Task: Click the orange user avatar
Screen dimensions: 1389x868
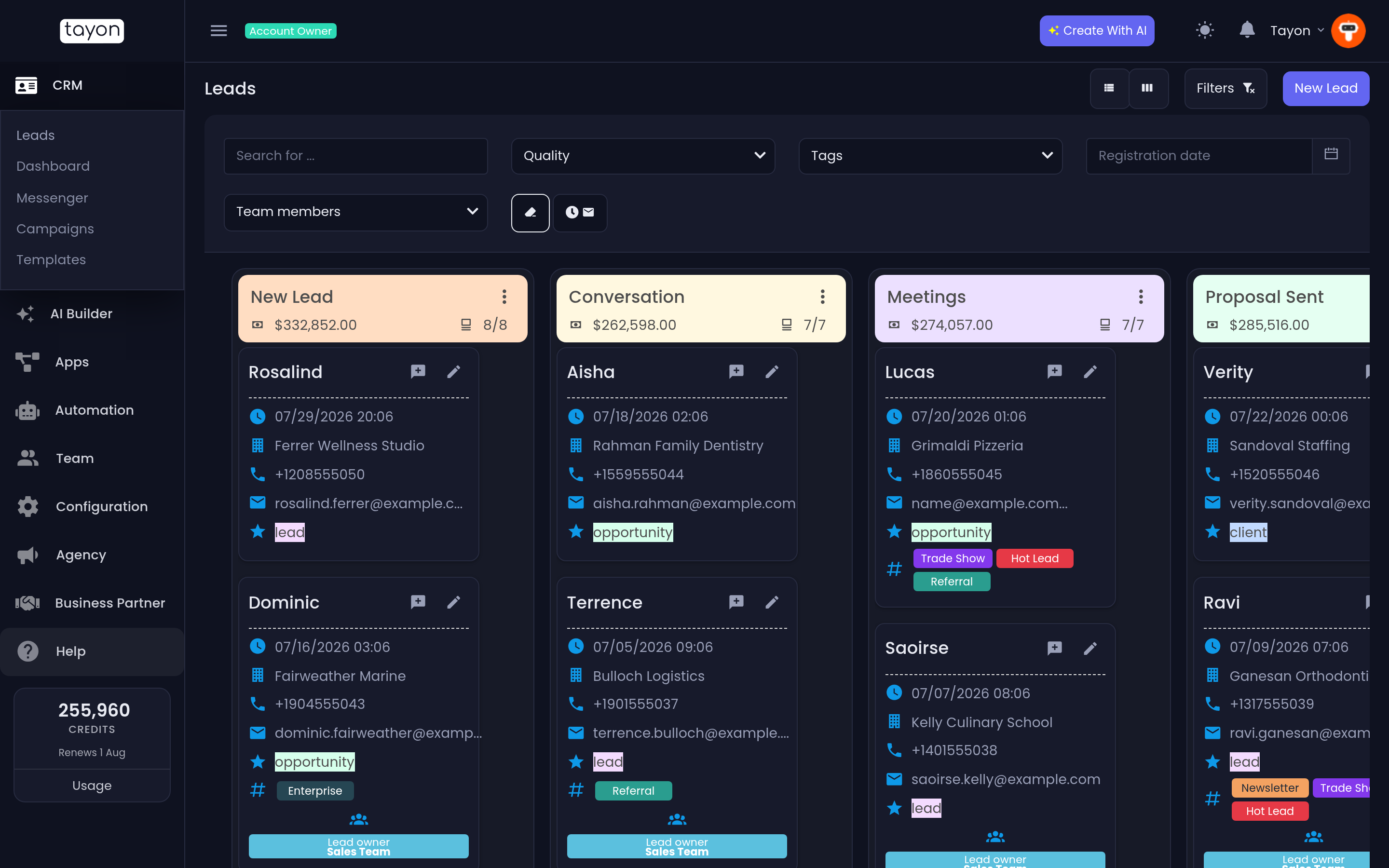Action: 1348,30
